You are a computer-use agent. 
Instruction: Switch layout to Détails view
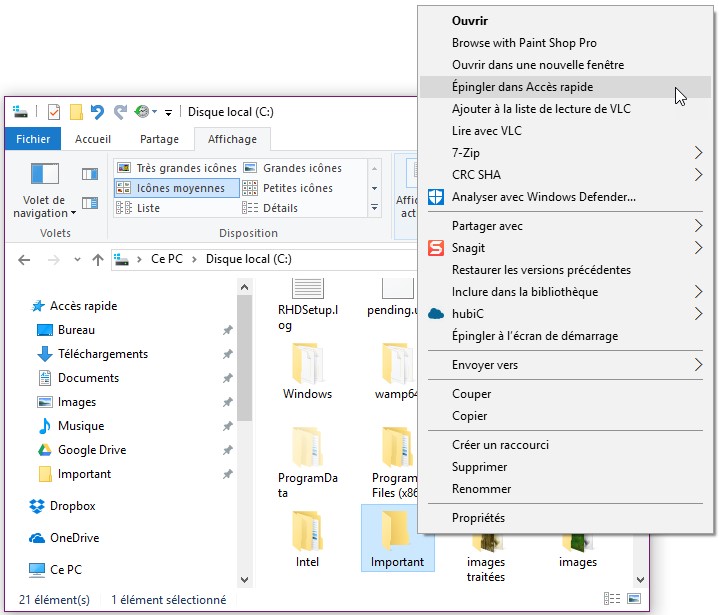click(x=279, y=208)
